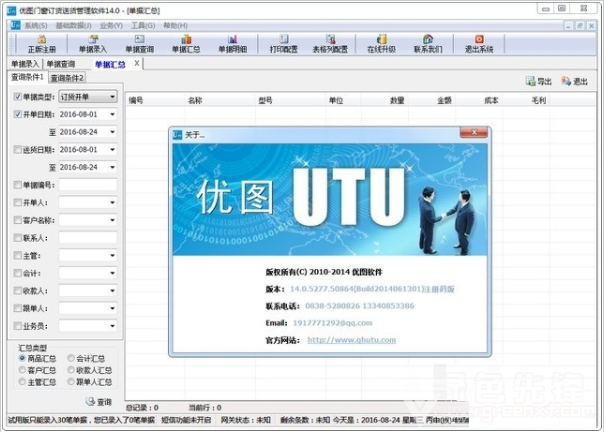Open the official website link in the about dialog
This screenshot has width=604, height=432.
pyautogui.click(x=351, y=340)
